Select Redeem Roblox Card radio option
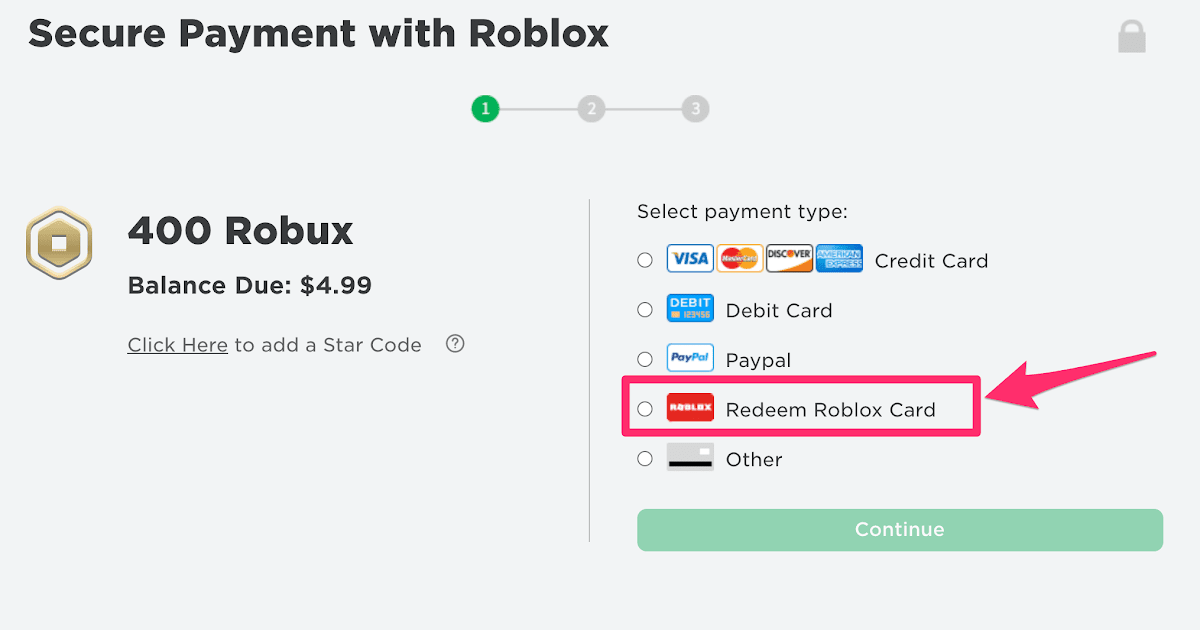 [645, 409]
